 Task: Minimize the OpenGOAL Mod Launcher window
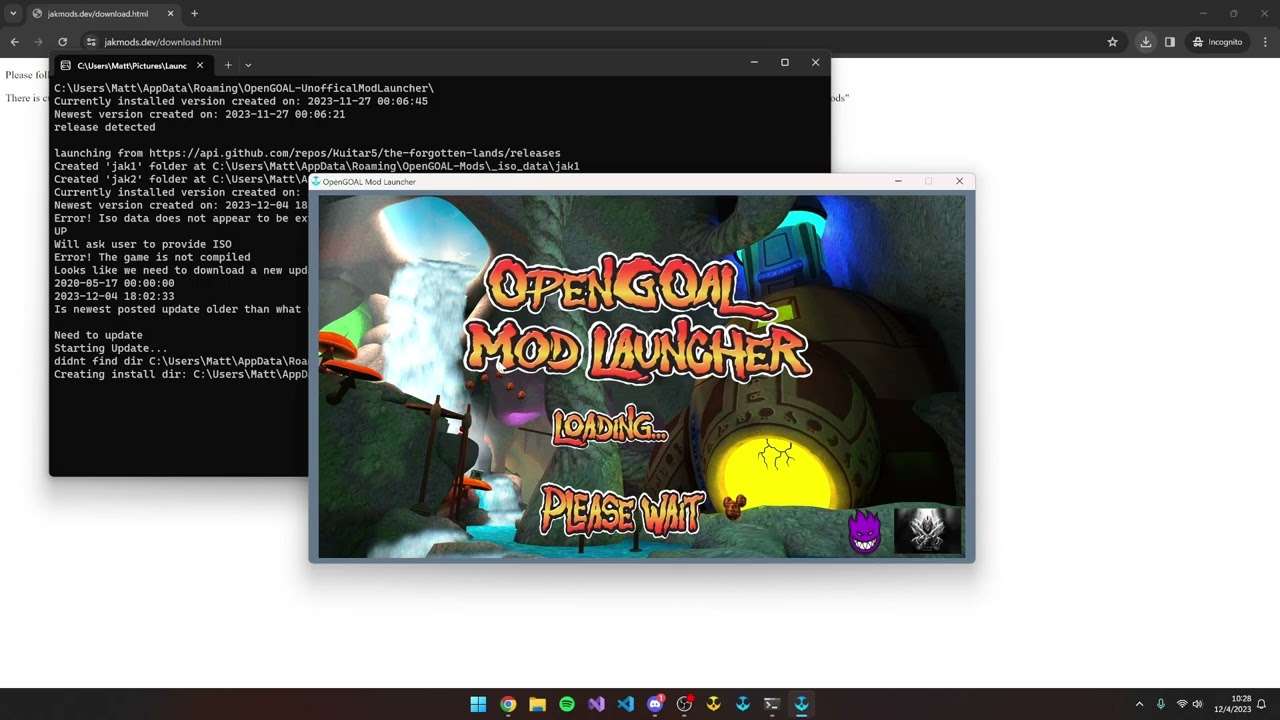click(x=898, y=181)
